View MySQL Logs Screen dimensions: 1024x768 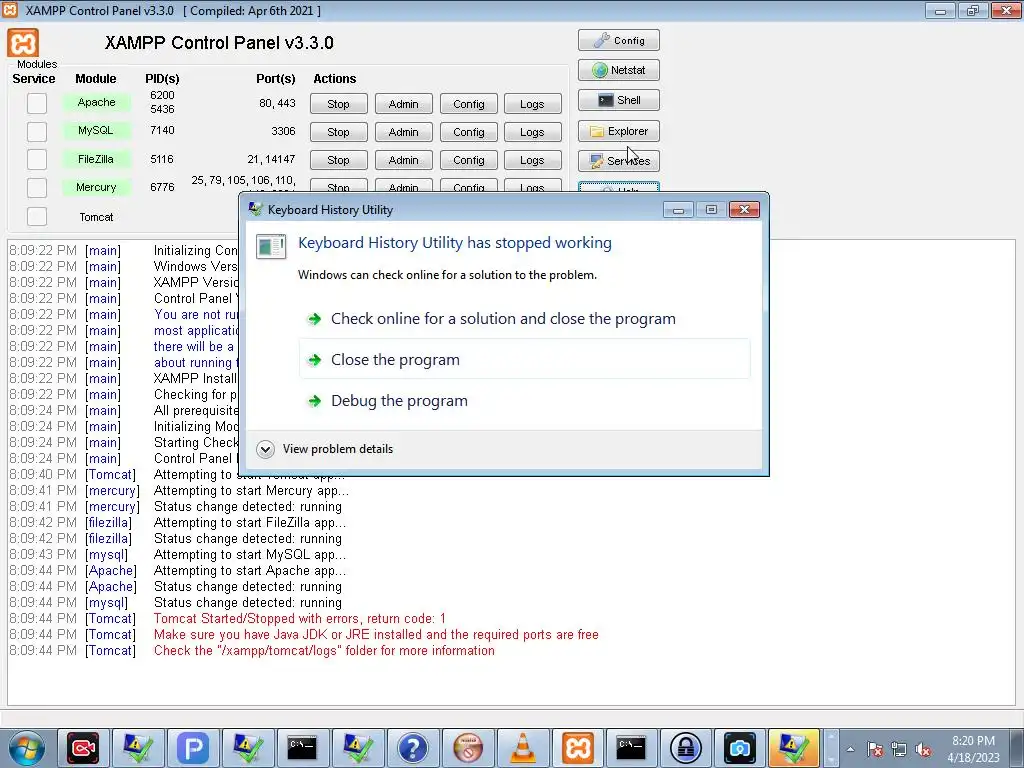pos(532,132)
